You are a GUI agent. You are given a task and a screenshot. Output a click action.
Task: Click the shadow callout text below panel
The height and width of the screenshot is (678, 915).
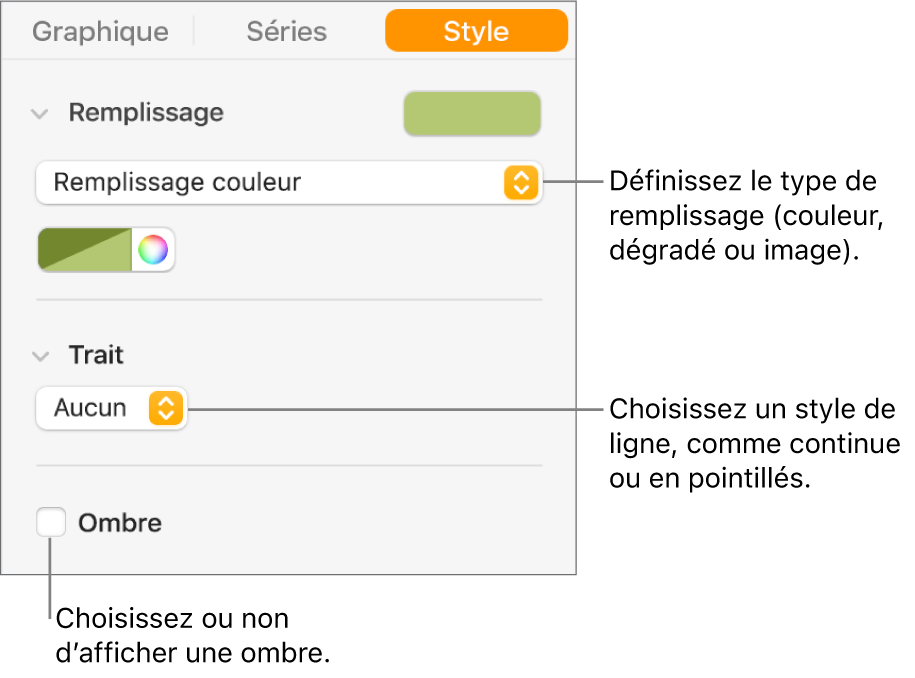point(193,637)
